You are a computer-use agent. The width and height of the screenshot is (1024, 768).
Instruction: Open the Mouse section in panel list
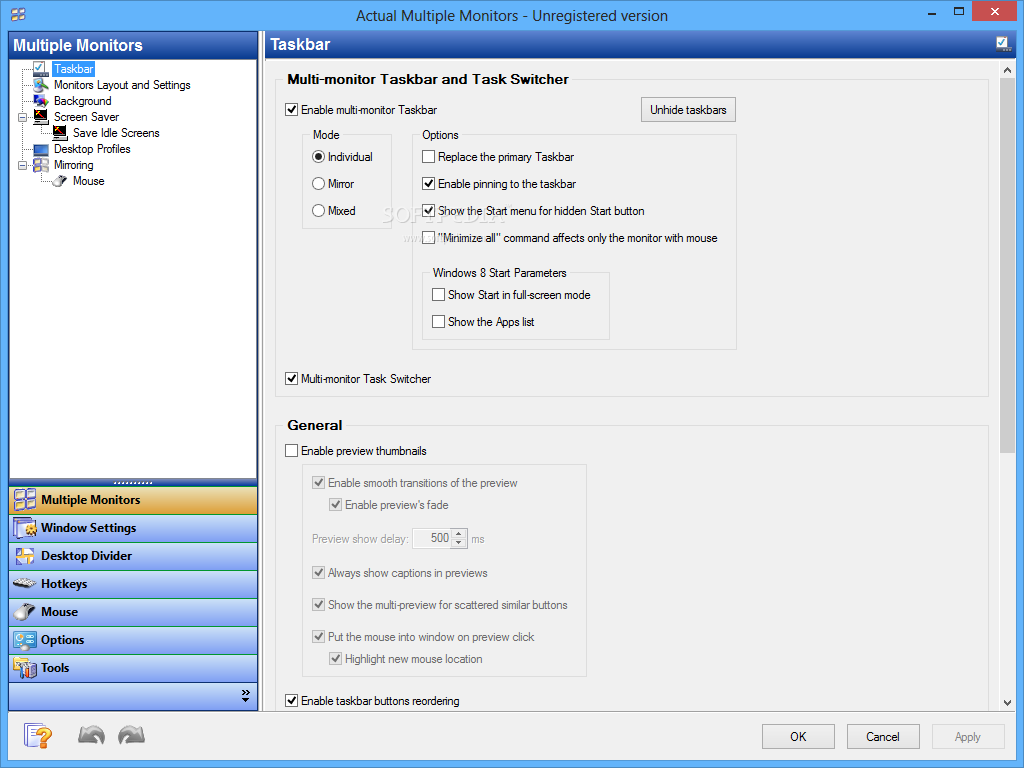pos(133,613)
